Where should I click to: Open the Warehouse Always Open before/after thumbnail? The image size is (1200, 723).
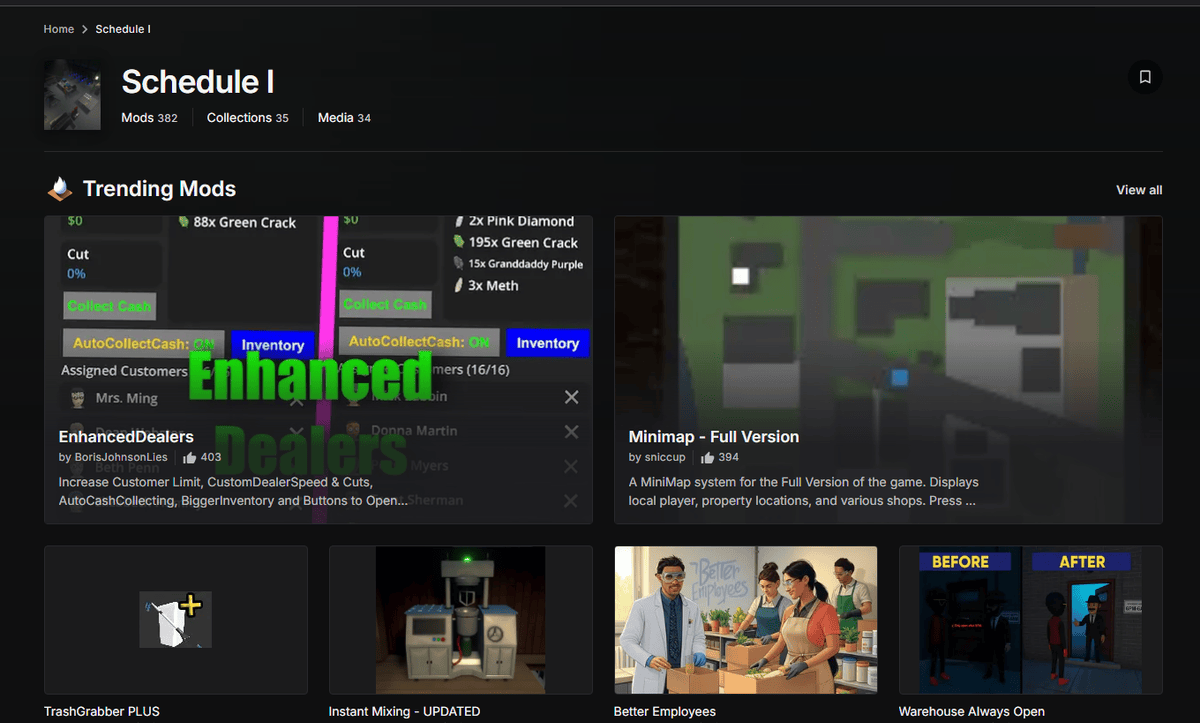pos(1031,620)
